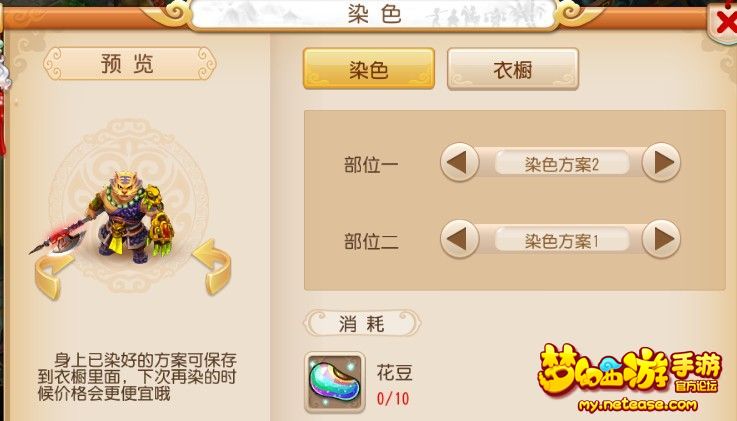737x421 pixels.
Task: Open the 衣橱 wardrobe tab
Action: click(513, 69)
